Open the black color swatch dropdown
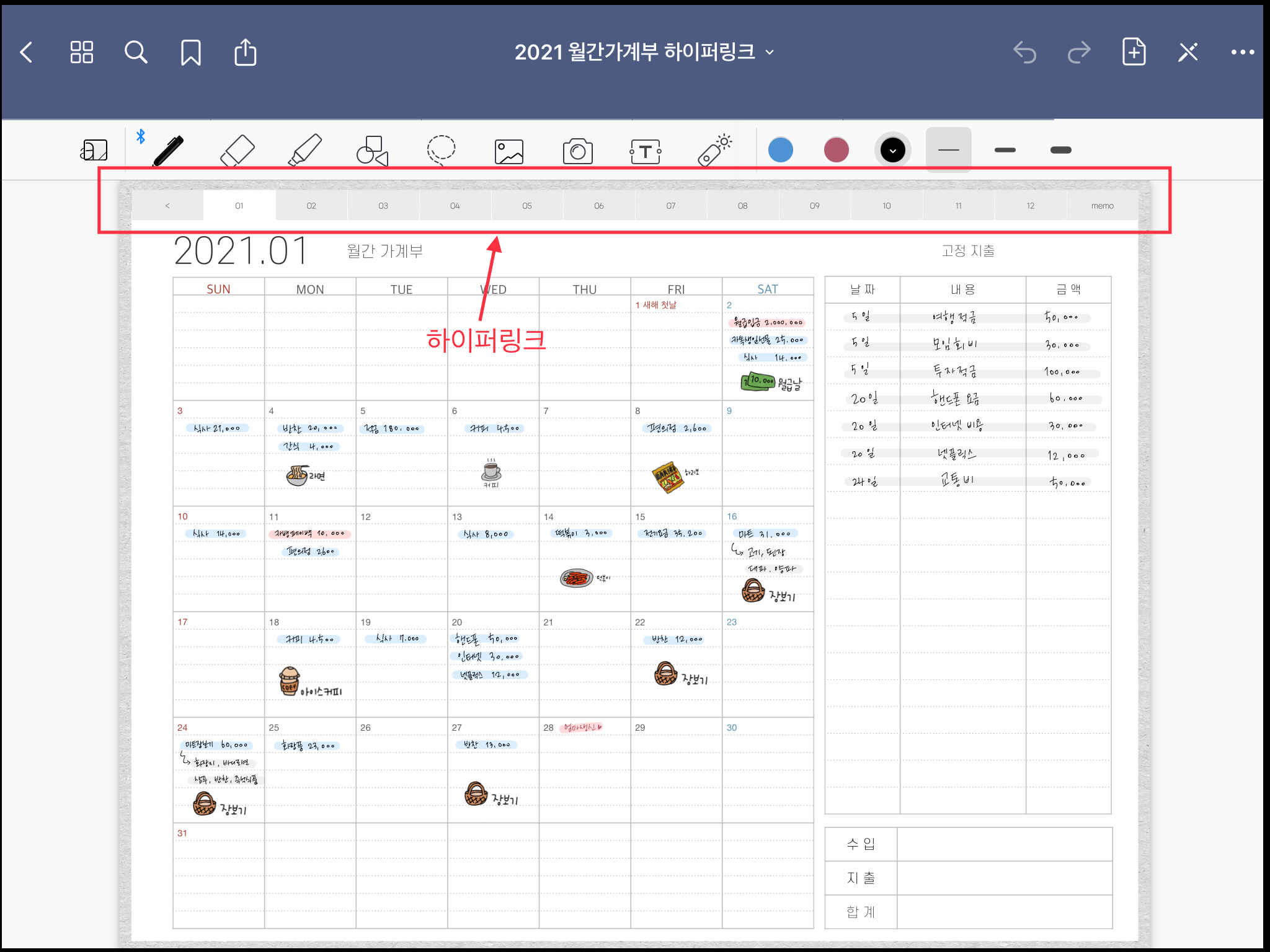Screen dimensions: 1270x952 [892, 150]
